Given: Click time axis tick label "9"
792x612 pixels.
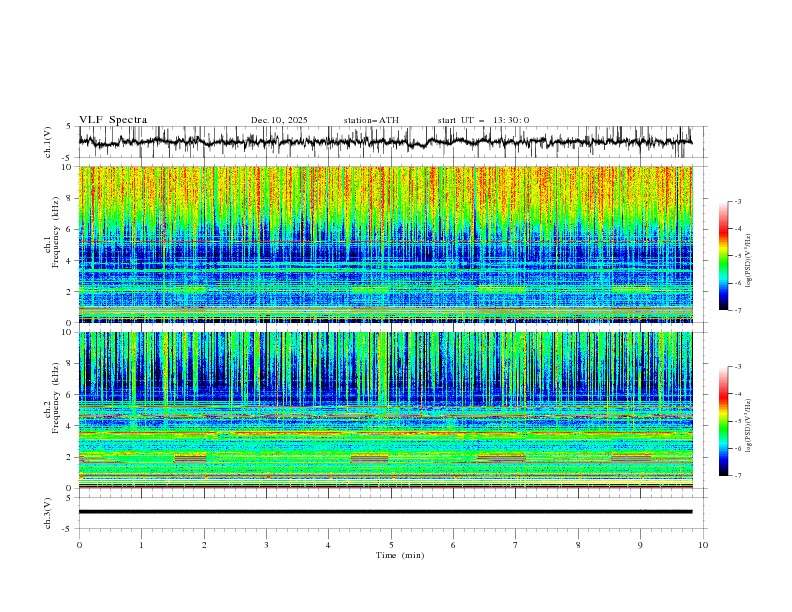Looking at the screenshot, I should point(640,545).
